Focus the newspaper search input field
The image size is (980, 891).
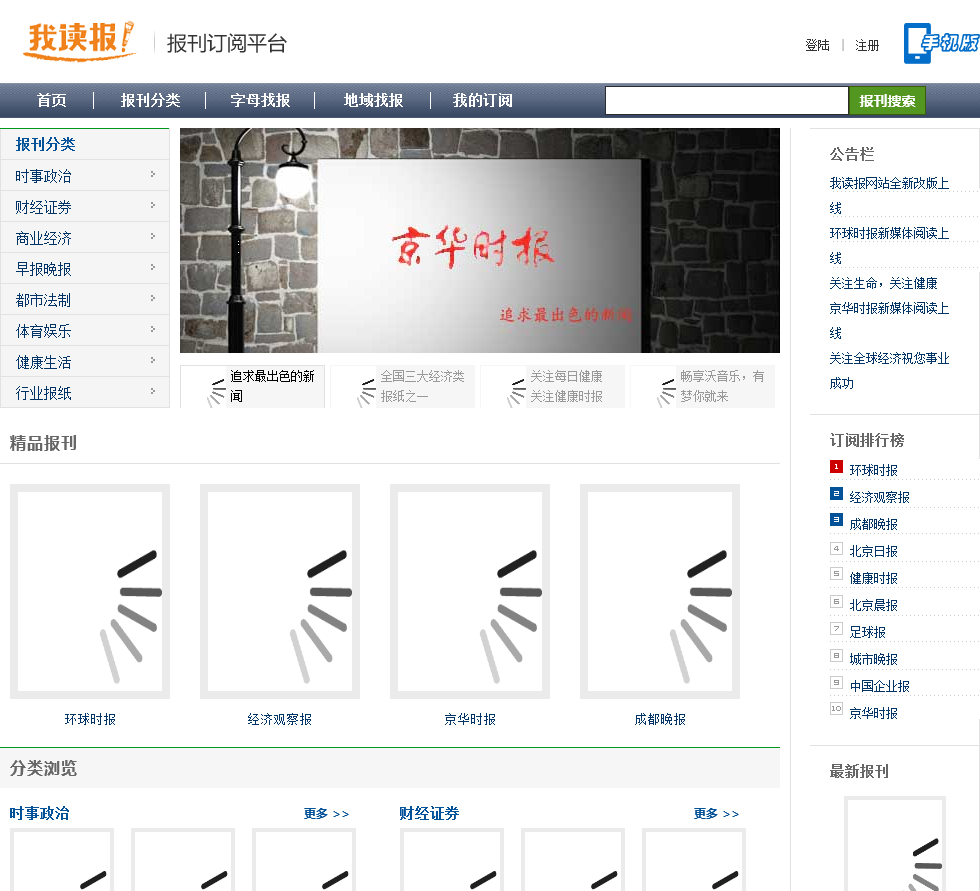(x=726, y=101)
